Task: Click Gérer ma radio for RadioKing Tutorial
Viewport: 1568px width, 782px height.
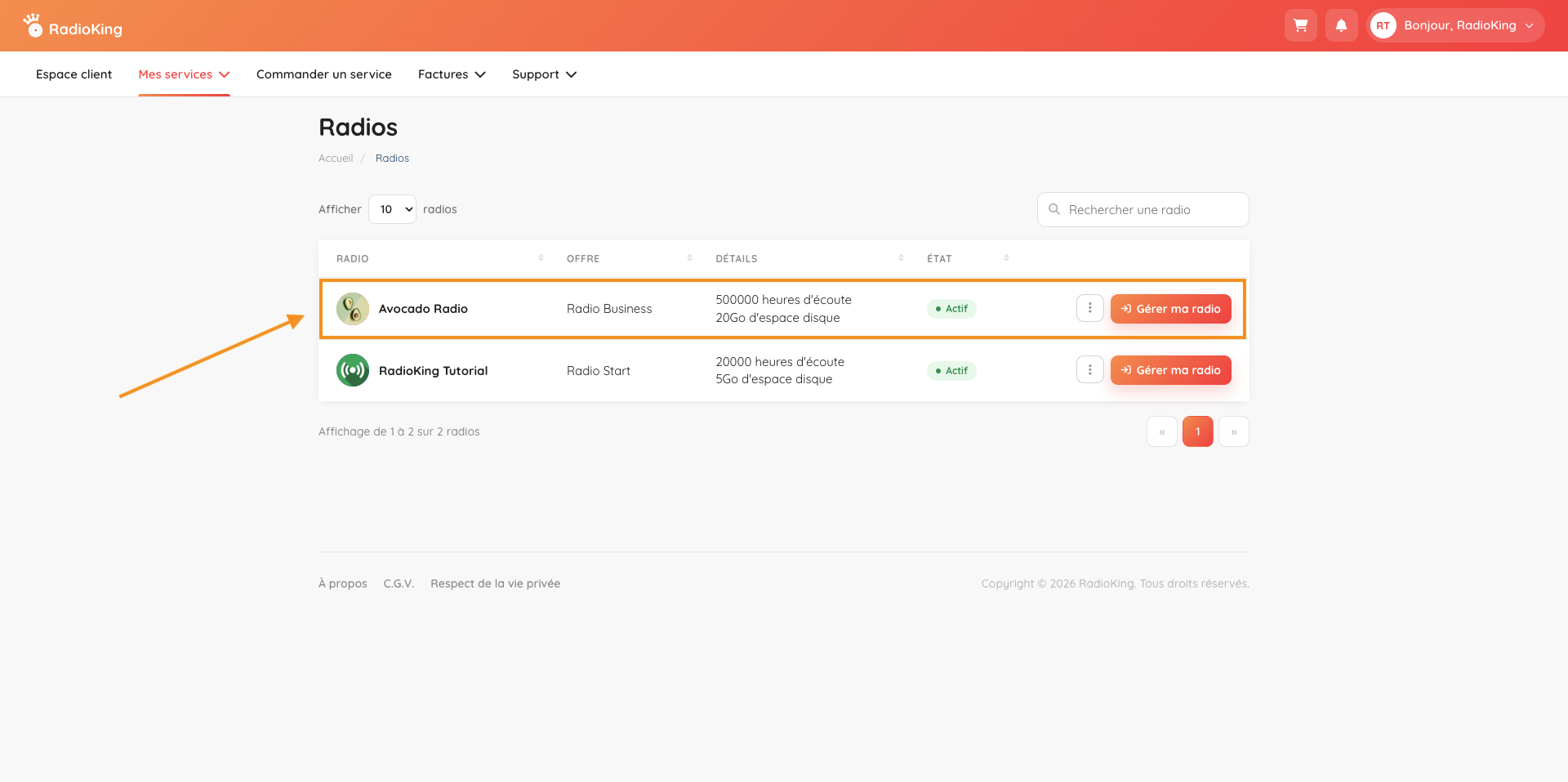Action: click(1170, 370)
